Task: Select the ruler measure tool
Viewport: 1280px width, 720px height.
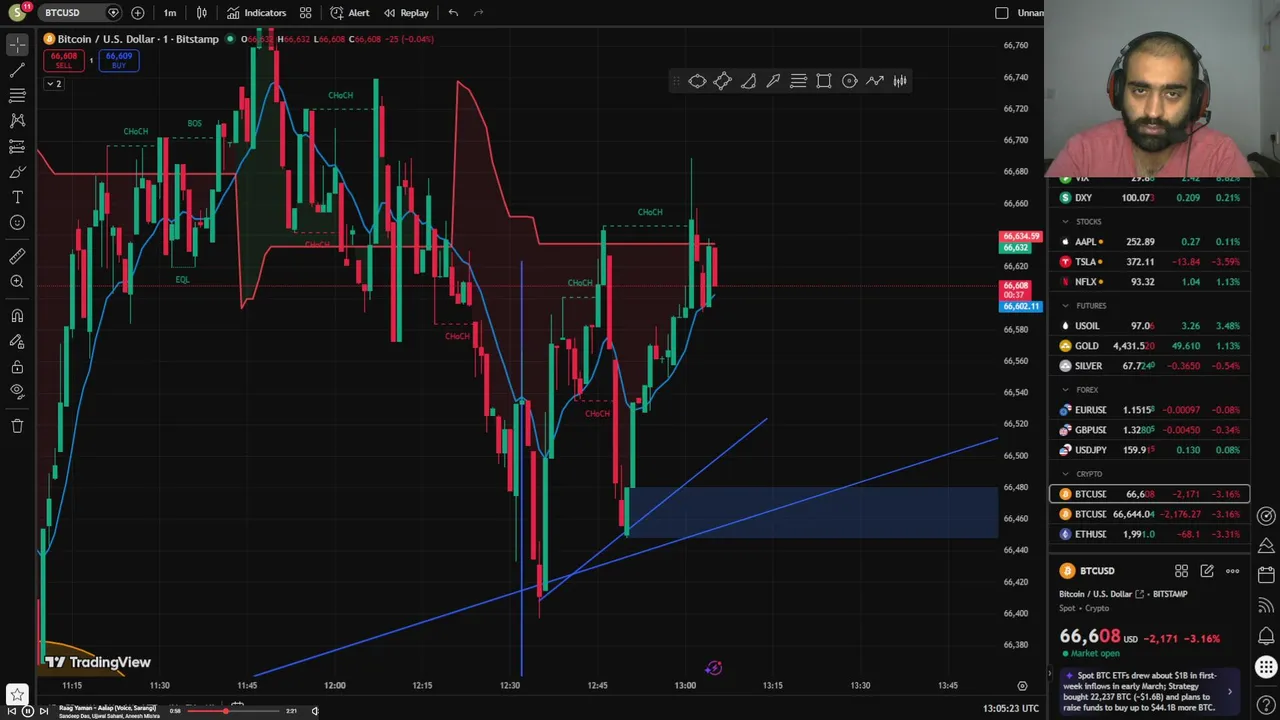Action: click(x=17, y=257)
